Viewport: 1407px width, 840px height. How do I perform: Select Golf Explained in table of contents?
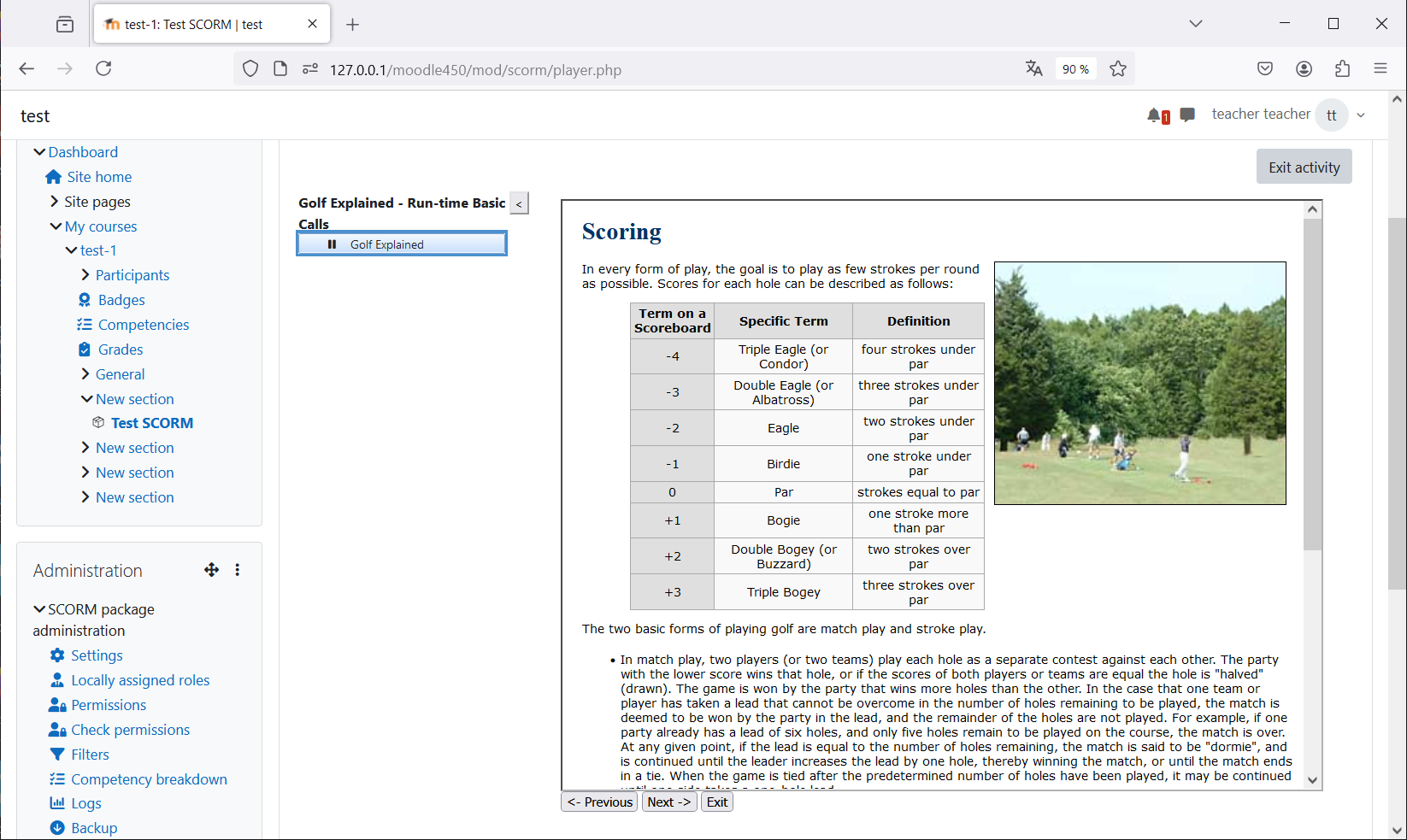(402, 244)
